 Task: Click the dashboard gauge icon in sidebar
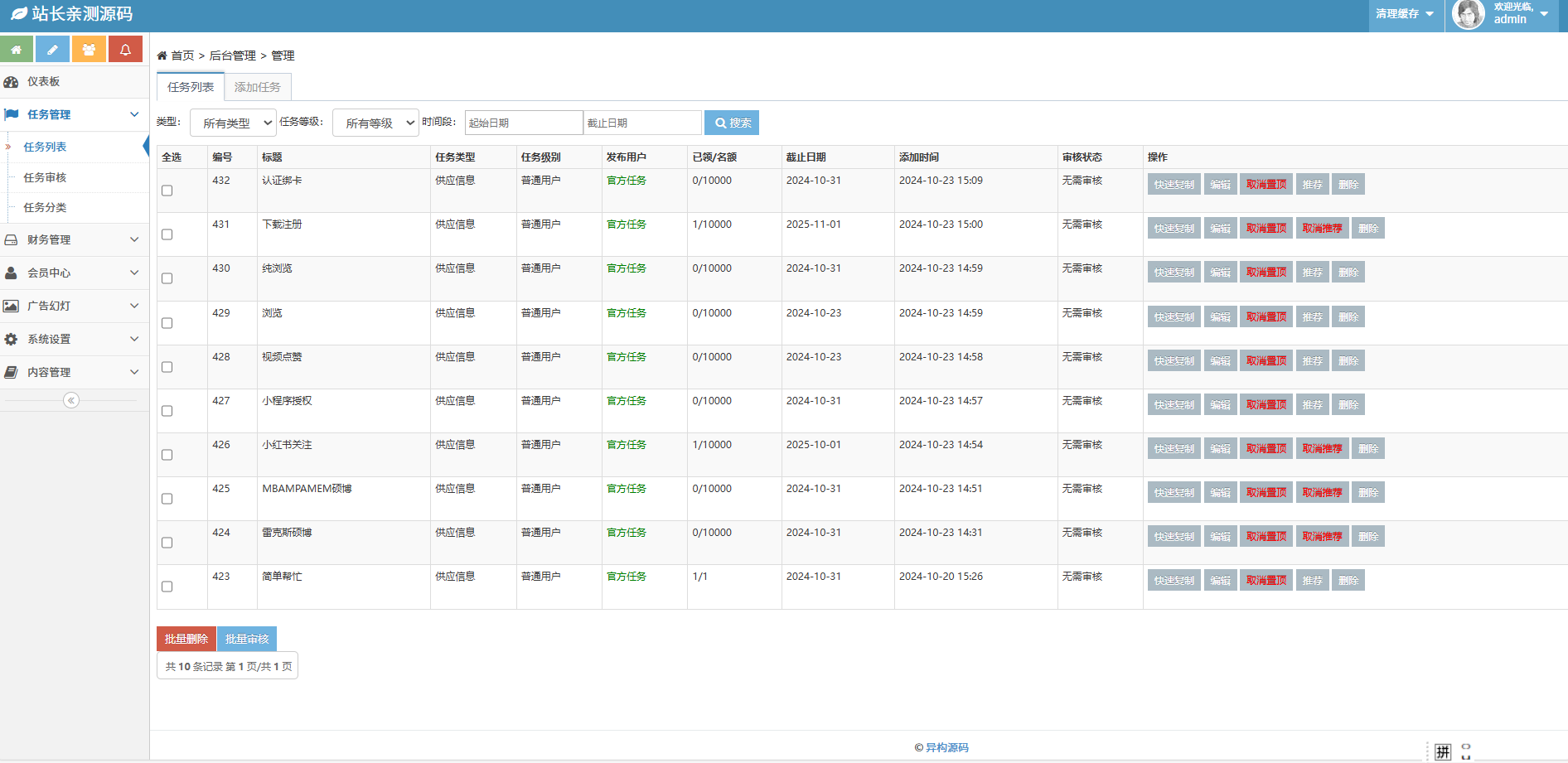pos(12,82)
